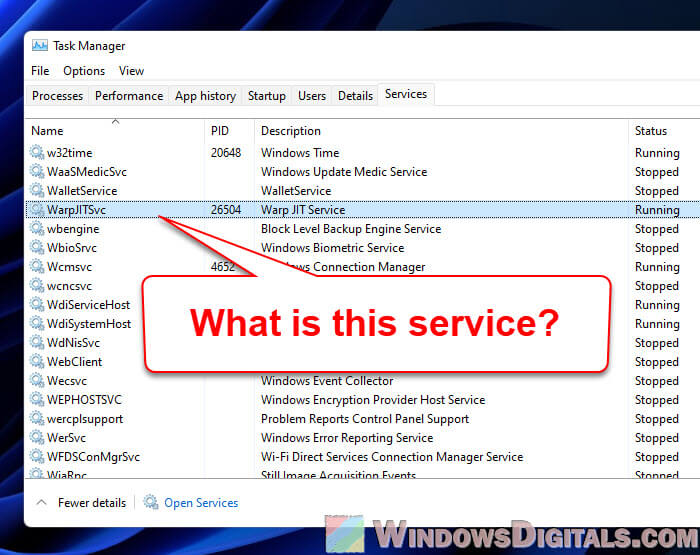Click the gear icon beside wercplsupport
Screen dimensions: 700x555
click(x=37, y=418)
